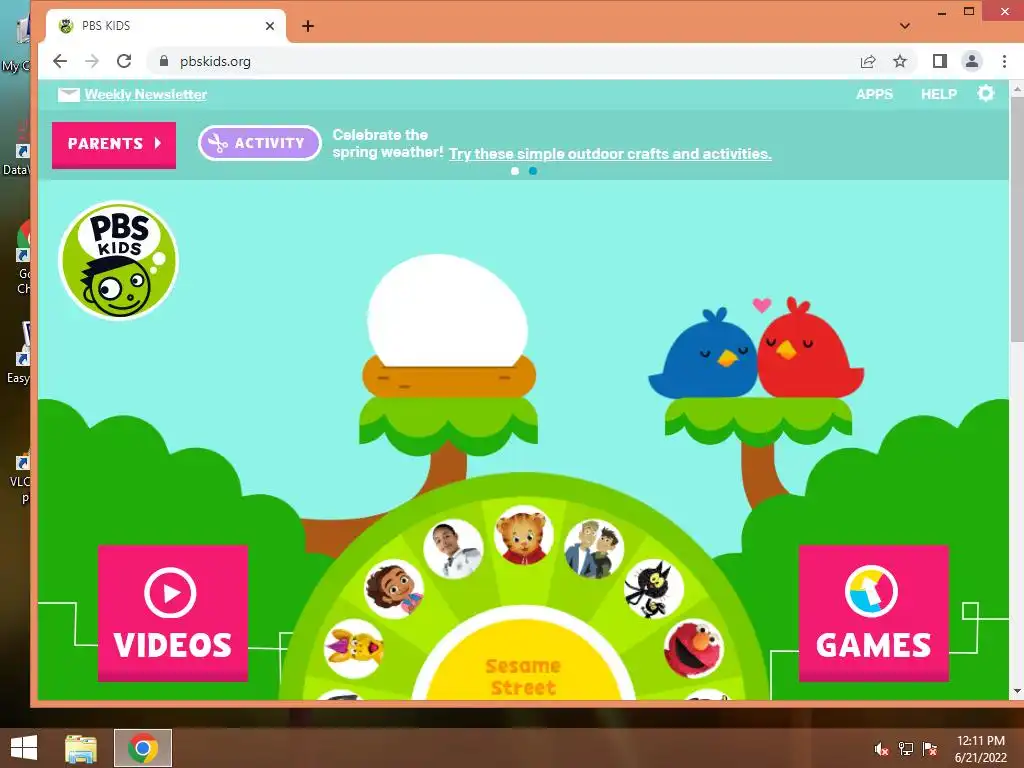
Task: Click the muted volume tray icon
Action: 881,748
